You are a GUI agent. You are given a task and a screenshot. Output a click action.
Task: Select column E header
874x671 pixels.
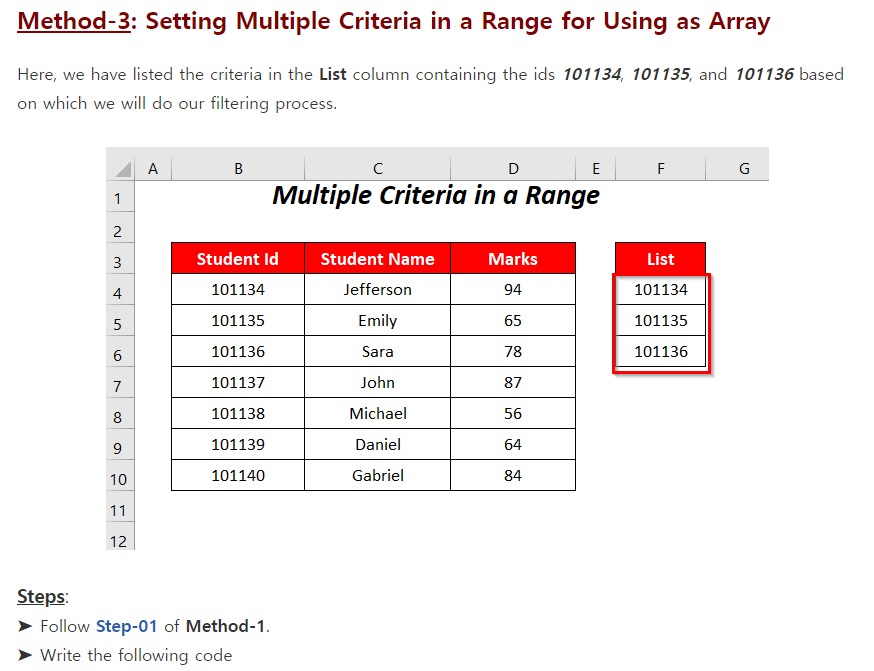click(x=595, y=168)
